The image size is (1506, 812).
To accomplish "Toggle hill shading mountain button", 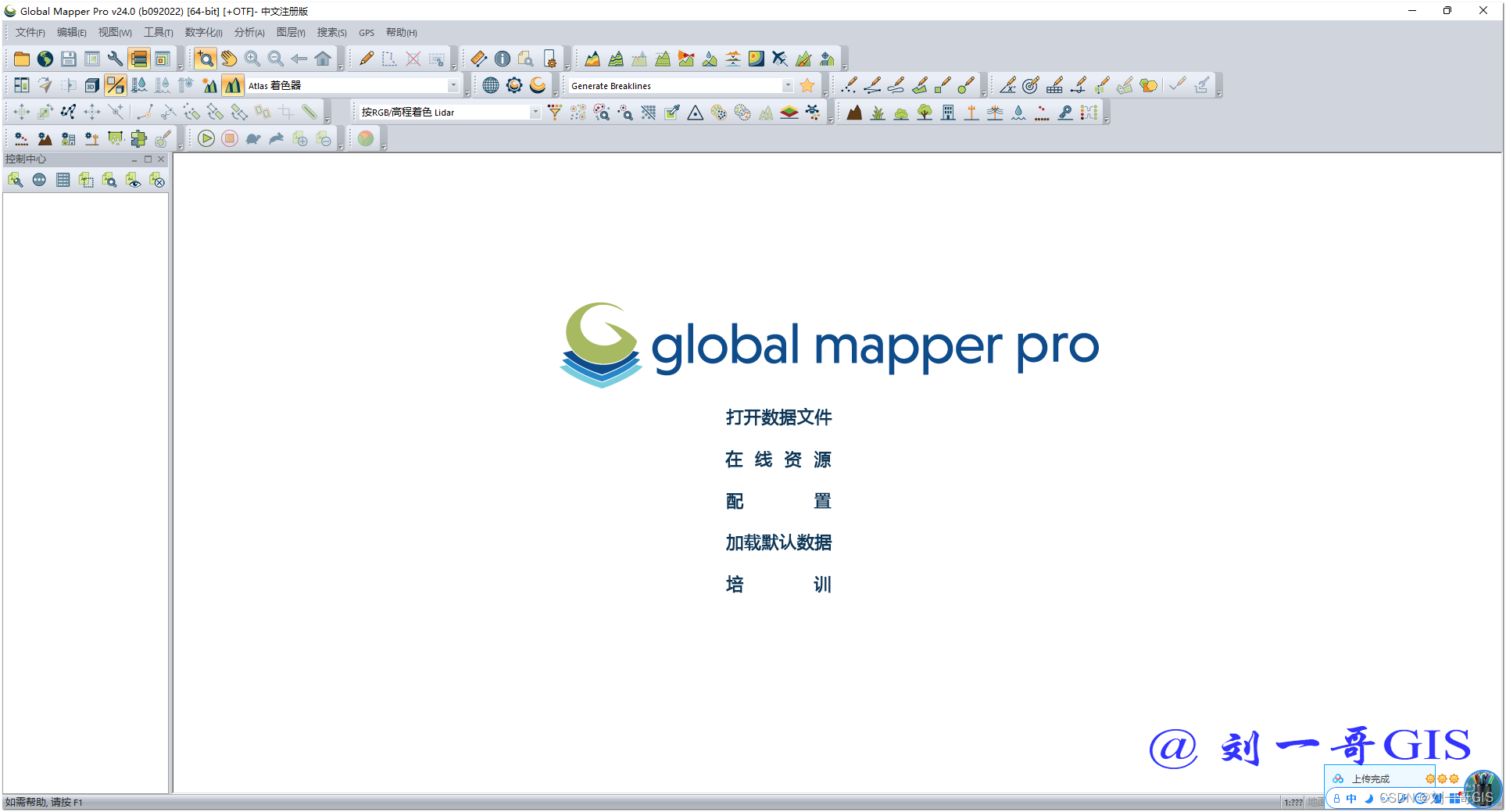I will pos(233,85).
